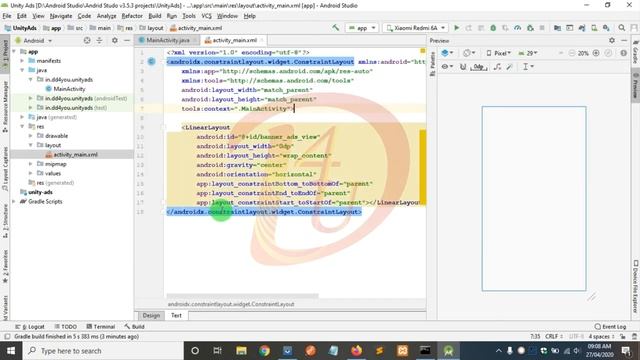Click Collapse All icon in Project panel
Viewport: 640px width, 360px height.
[99, 40]
